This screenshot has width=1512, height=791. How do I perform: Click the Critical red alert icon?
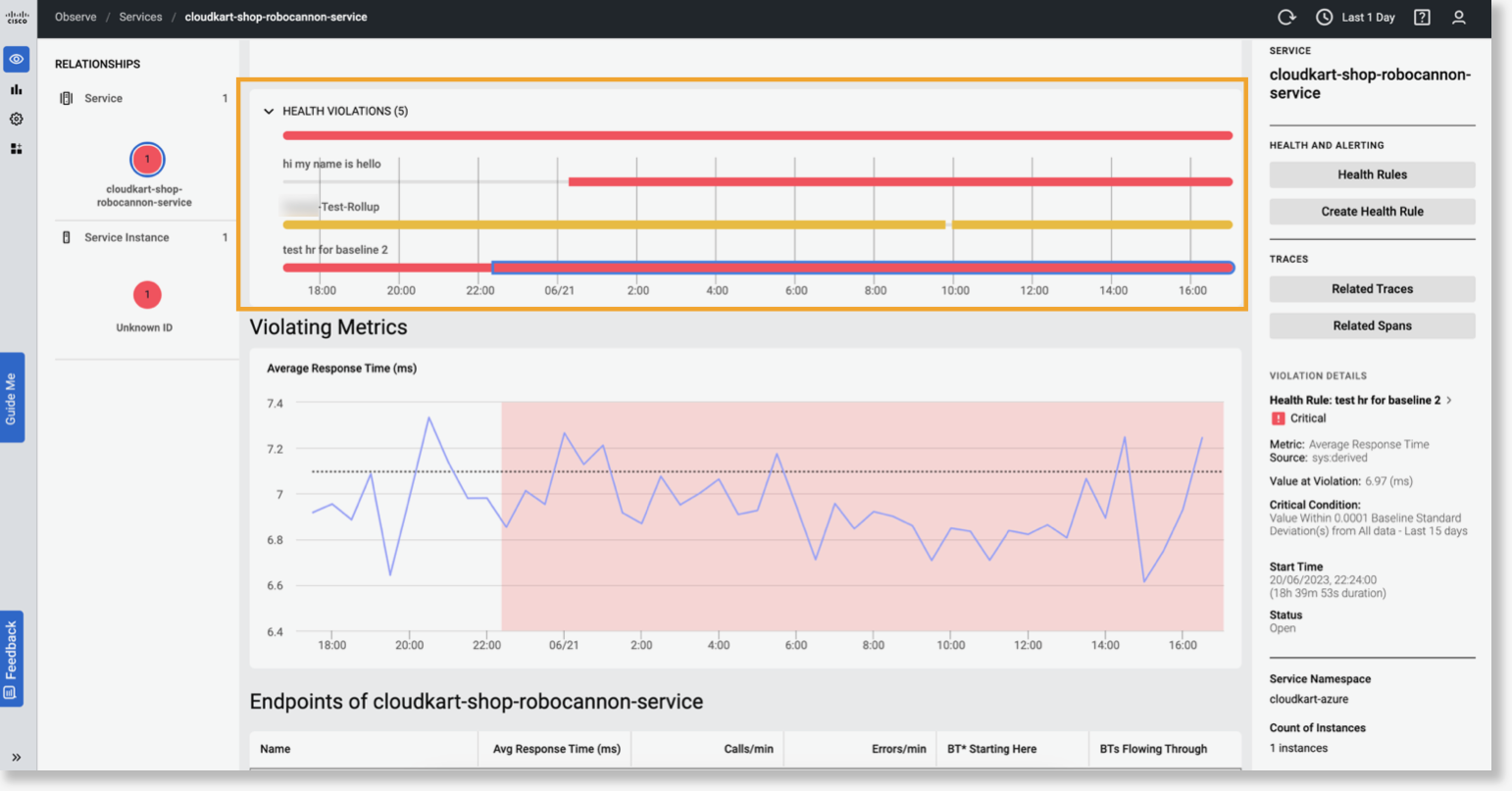(x=1278, y=419)
